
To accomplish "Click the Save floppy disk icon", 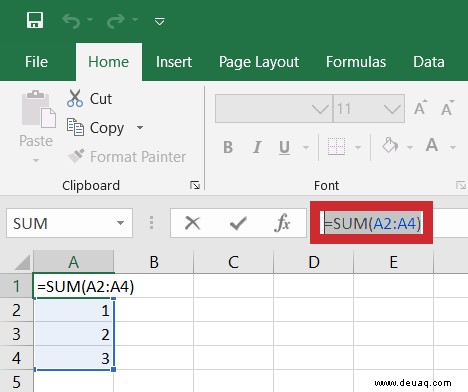I will point(35,20).
